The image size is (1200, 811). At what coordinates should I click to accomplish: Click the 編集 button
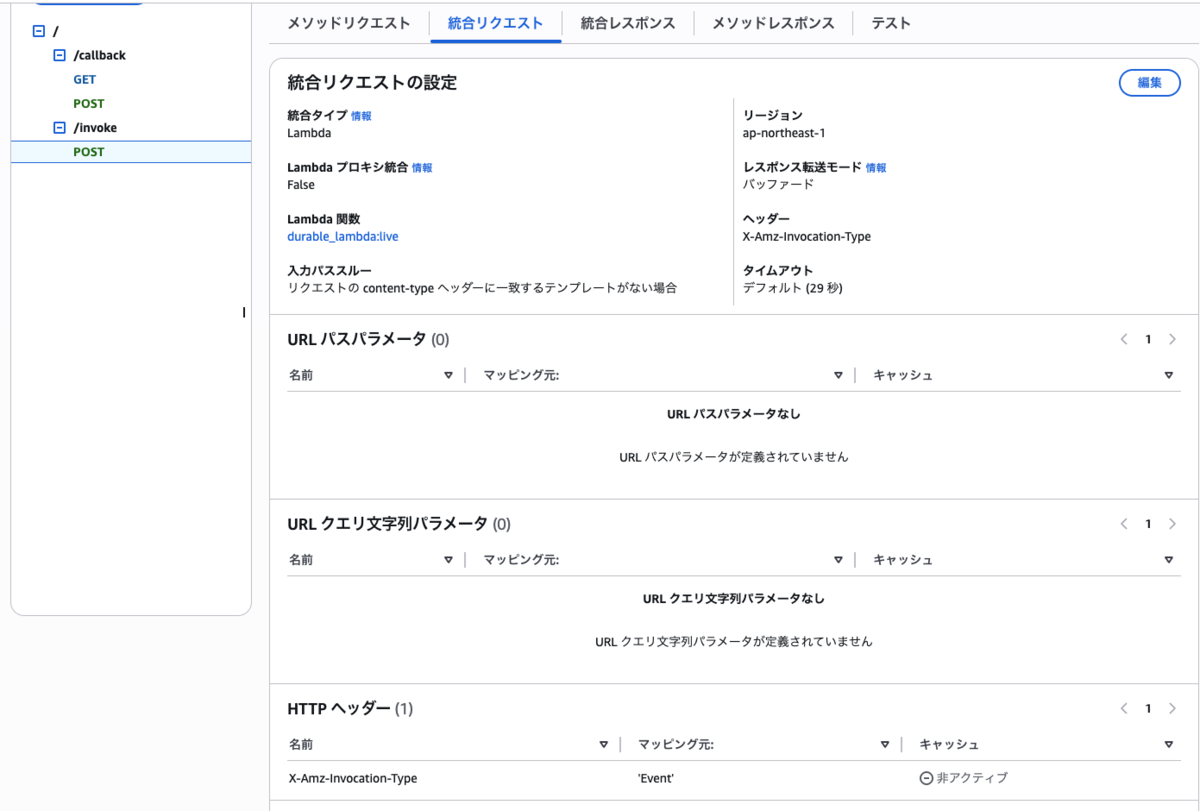point(1149,83)
